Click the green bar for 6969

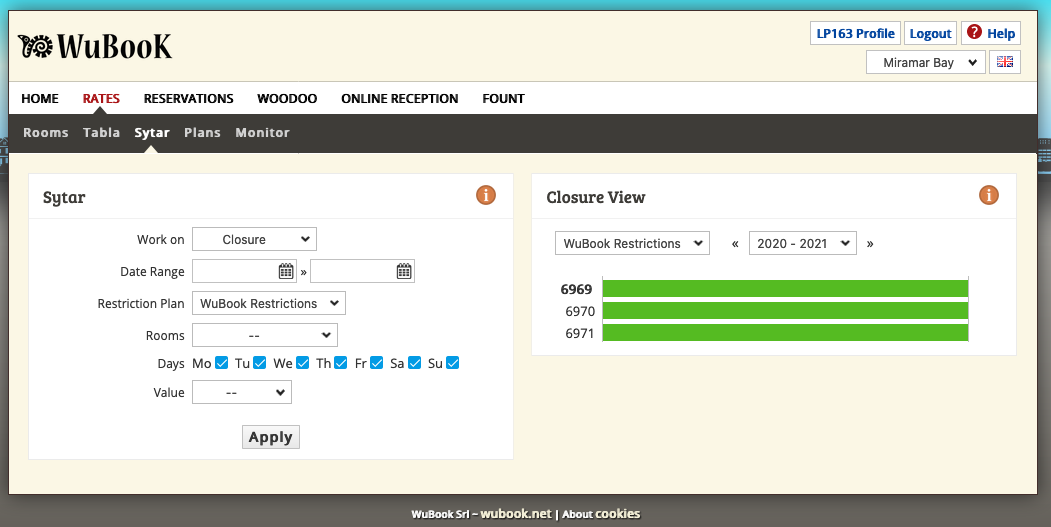point(786,289)
